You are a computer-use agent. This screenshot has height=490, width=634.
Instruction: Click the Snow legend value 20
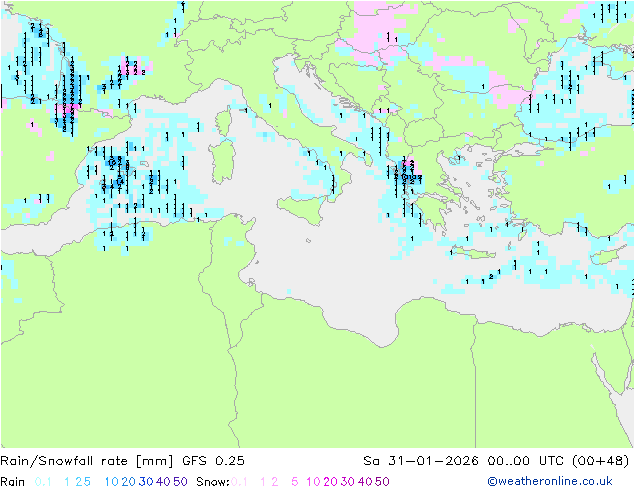[x=330, y=482]
